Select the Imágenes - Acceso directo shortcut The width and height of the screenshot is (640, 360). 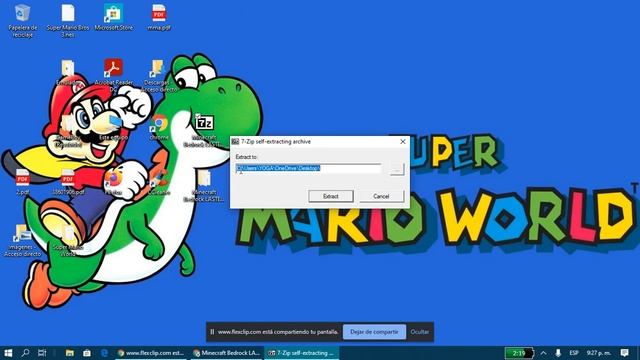(22, 240)
